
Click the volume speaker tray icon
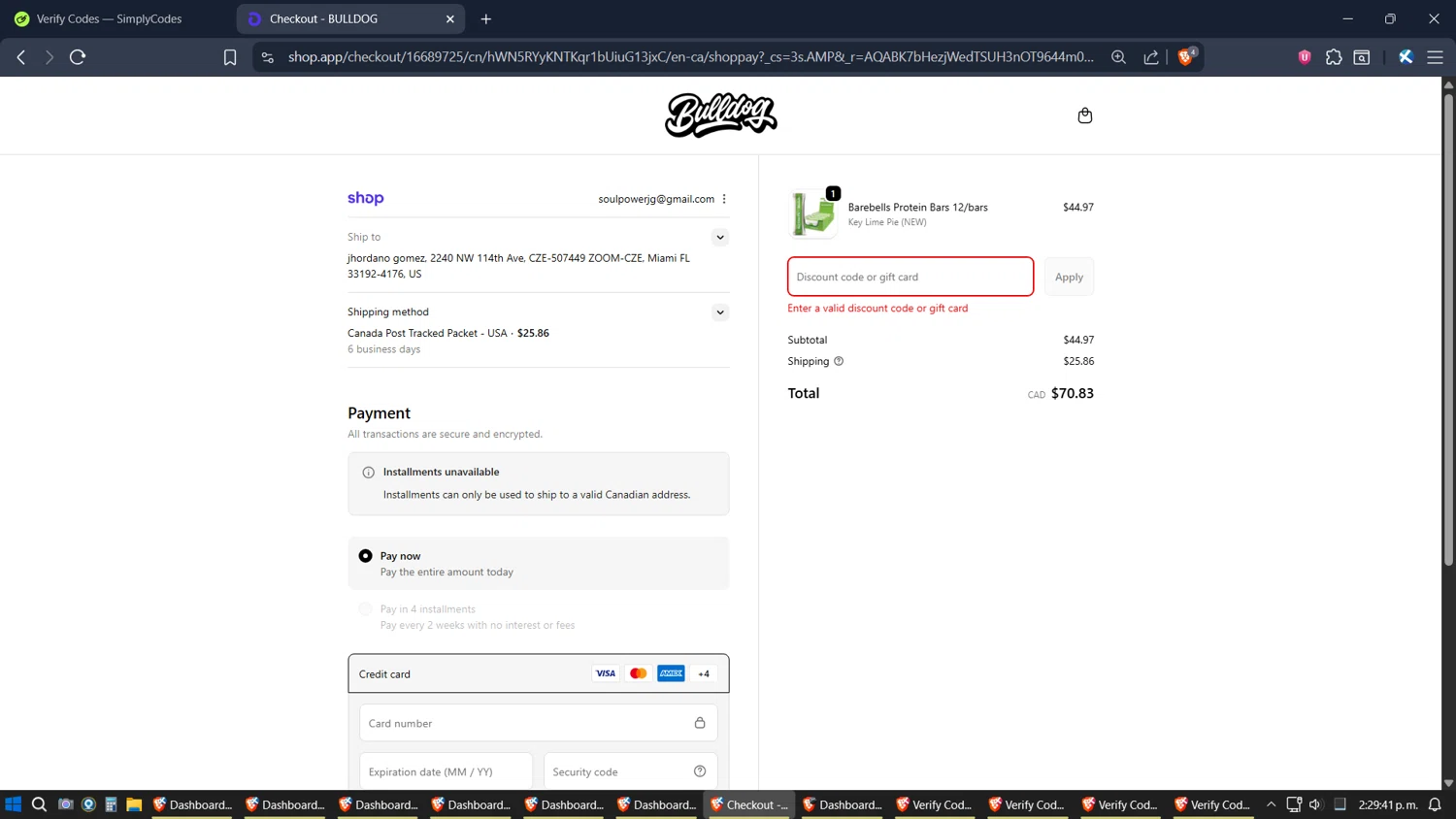click(x=1315, y=804)
